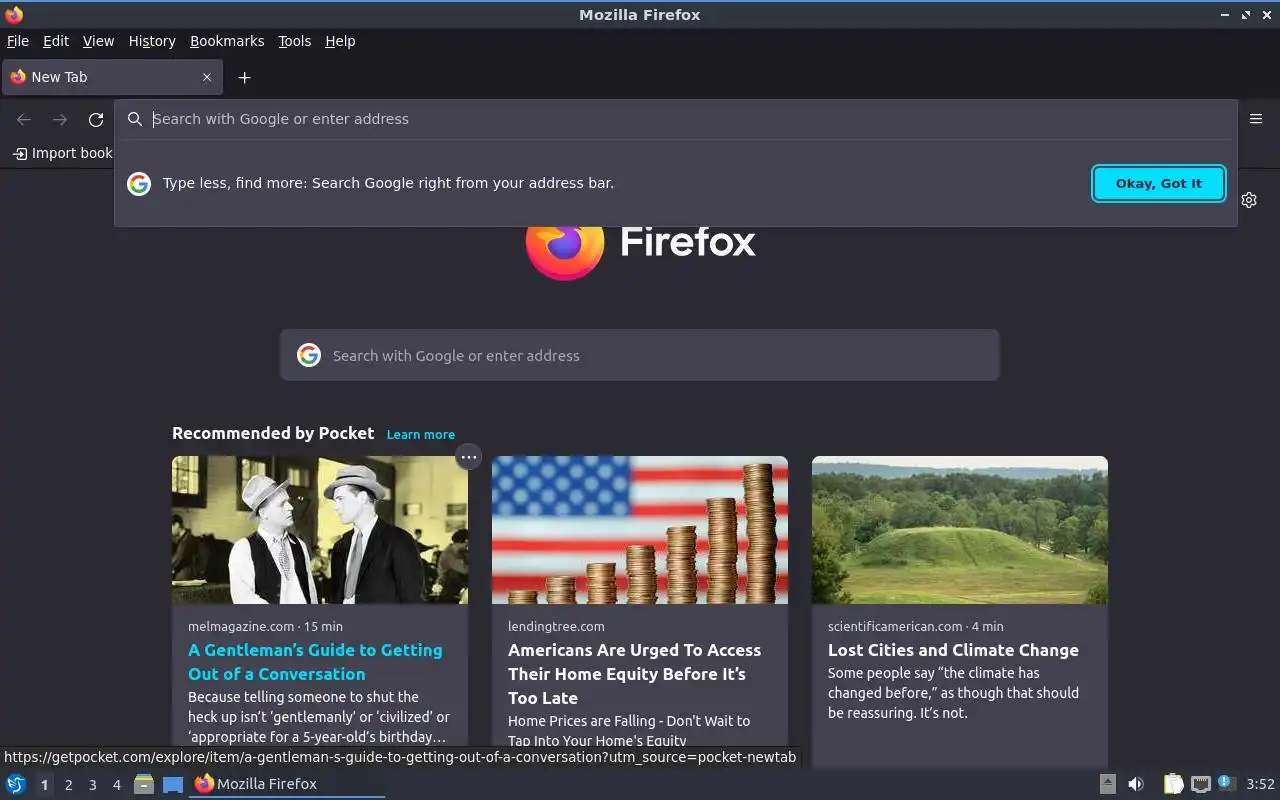The width and height of the screenshot is (1280, 800).
Task: Open the Help menu
Action: tap(340, 41)
